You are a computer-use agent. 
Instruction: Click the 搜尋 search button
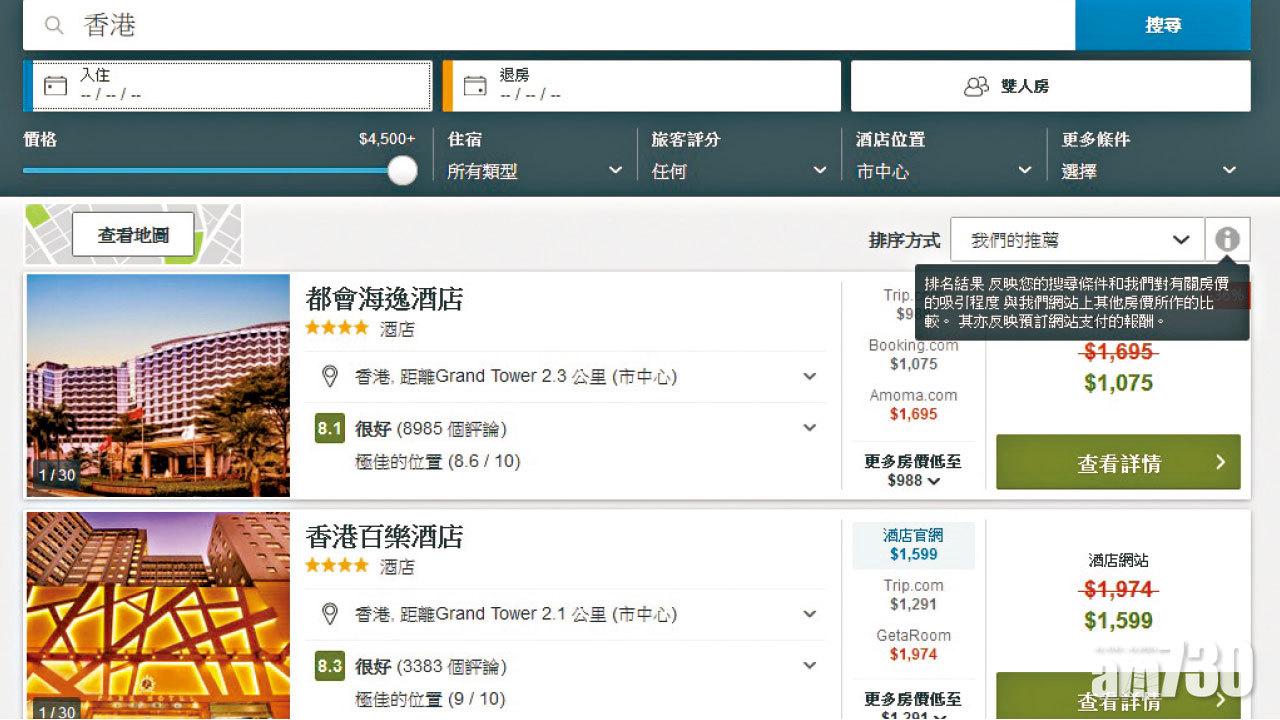coord(1162,25)
